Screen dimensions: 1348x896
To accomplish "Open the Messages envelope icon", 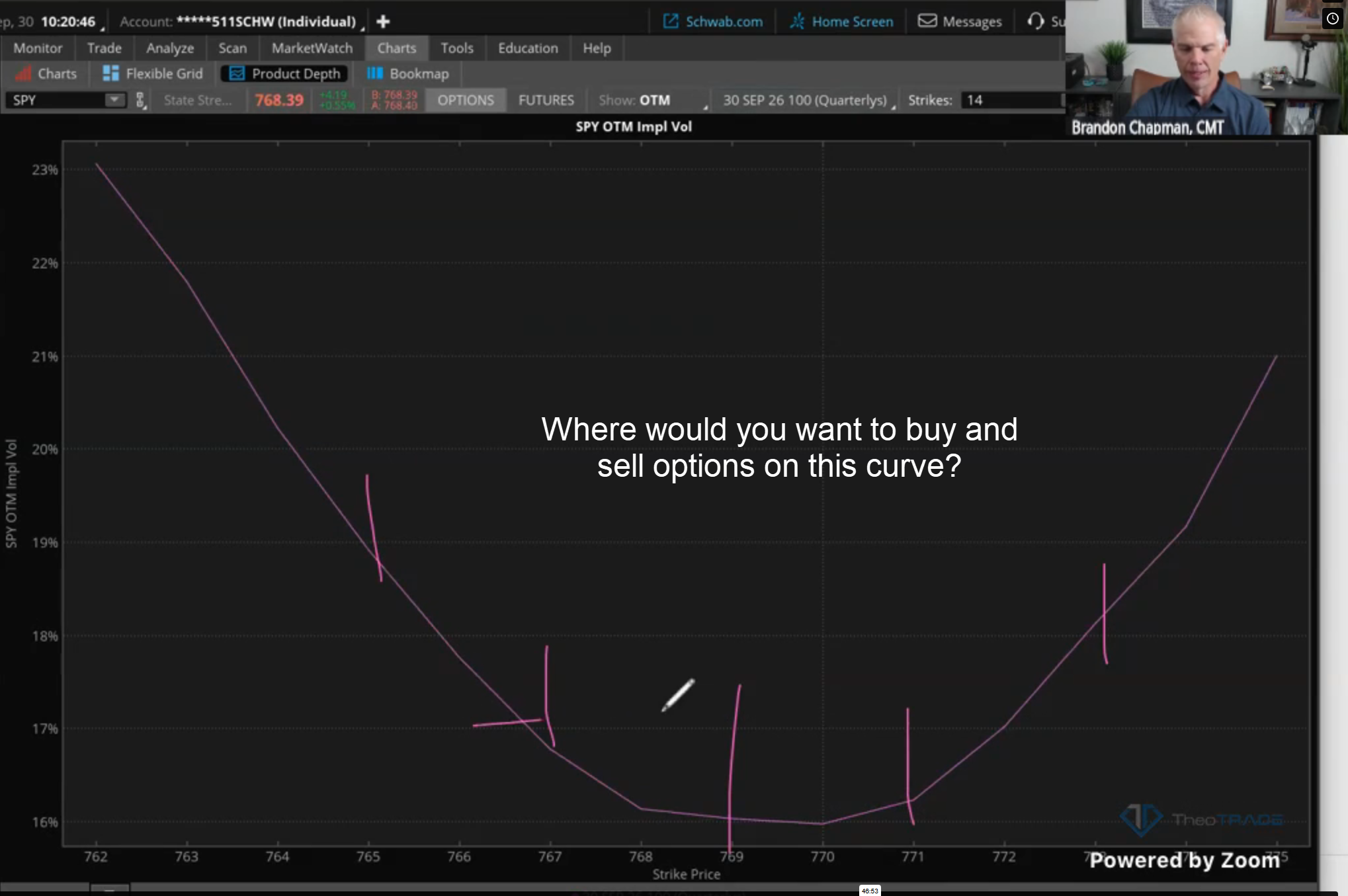I will click(x=927, y=21).
